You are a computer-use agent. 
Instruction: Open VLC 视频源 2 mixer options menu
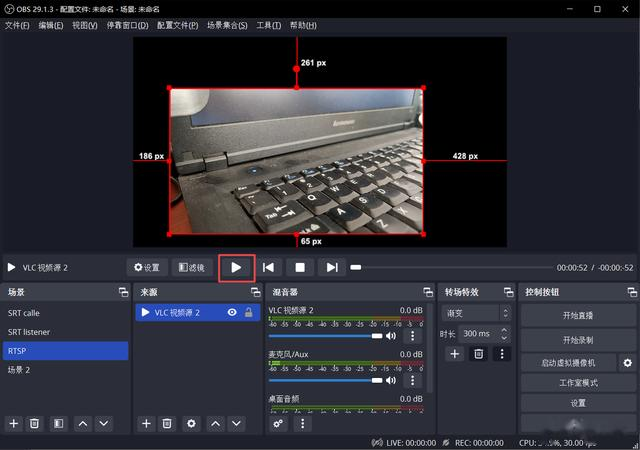413,336
